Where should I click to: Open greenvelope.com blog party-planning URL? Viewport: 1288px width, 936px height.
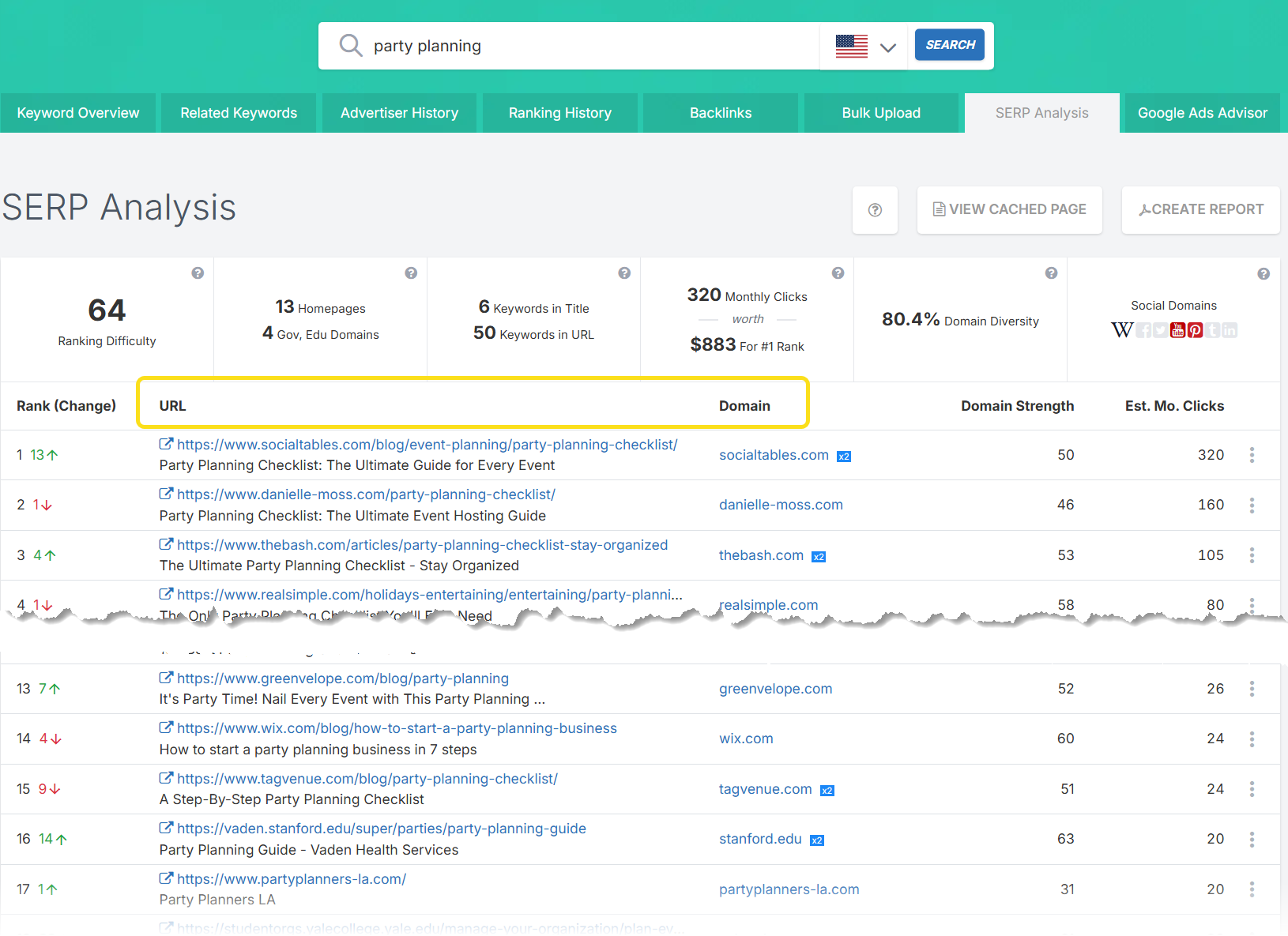(343, 679)
